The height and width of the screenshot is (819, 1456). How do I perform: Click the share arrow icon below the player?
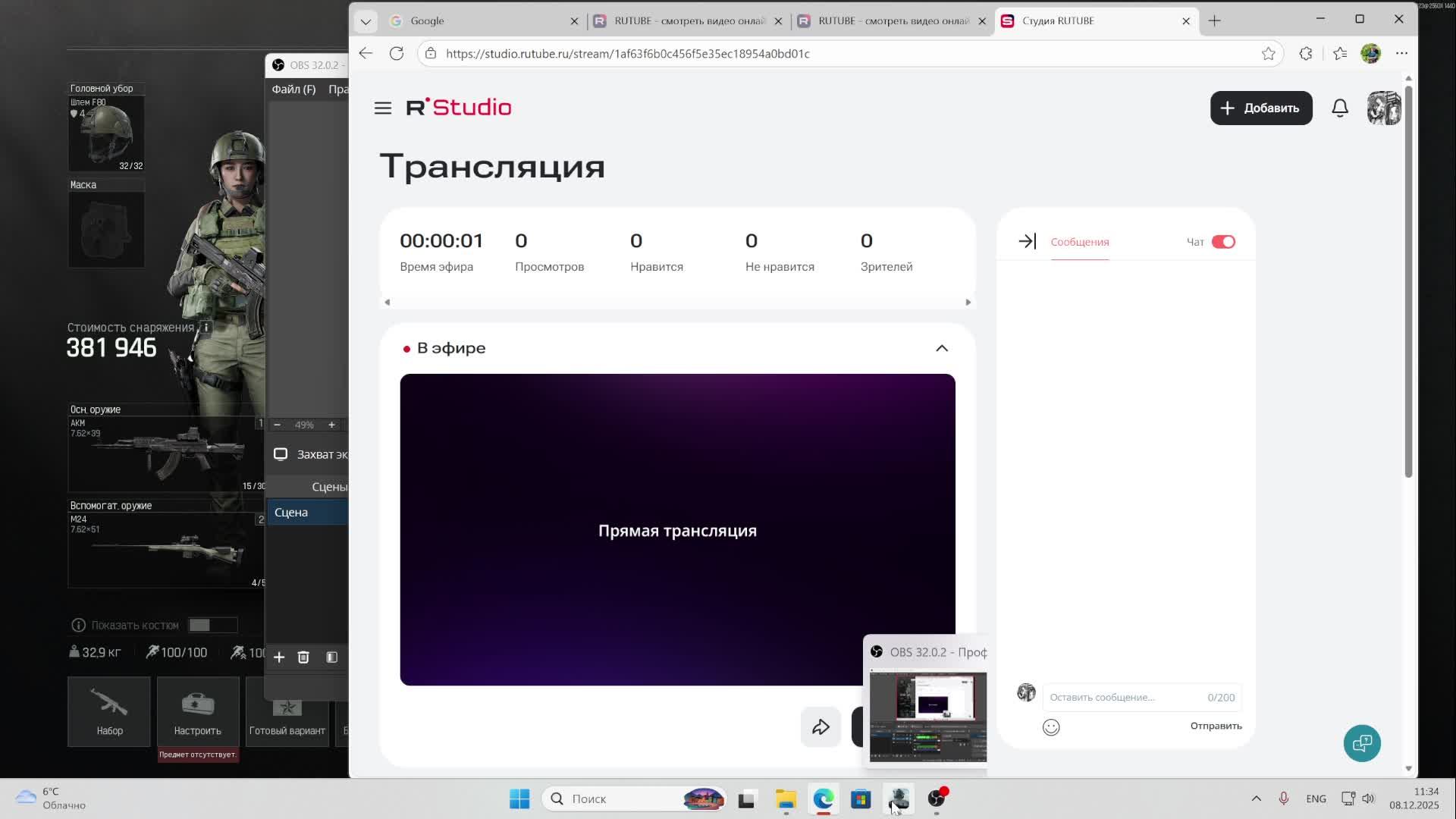[821, 727]
